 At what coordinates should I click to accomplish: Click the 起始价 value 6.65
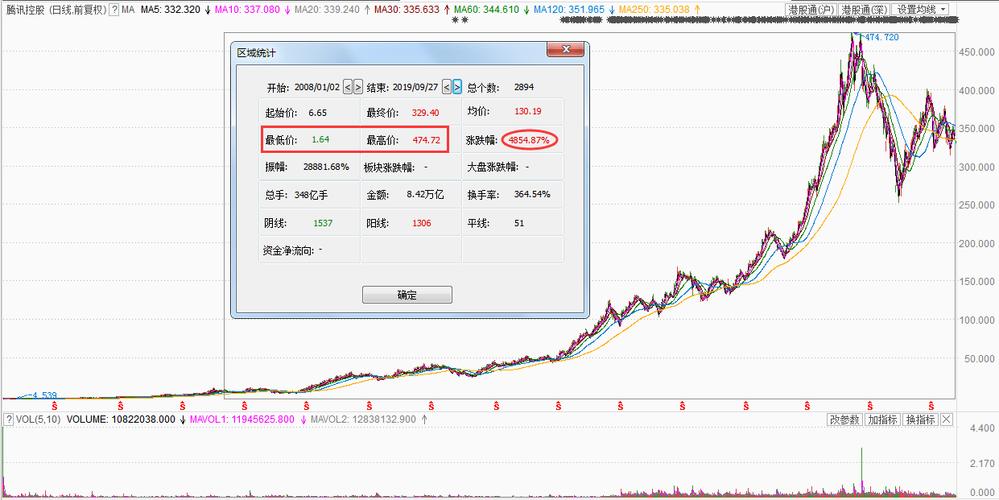317,113
